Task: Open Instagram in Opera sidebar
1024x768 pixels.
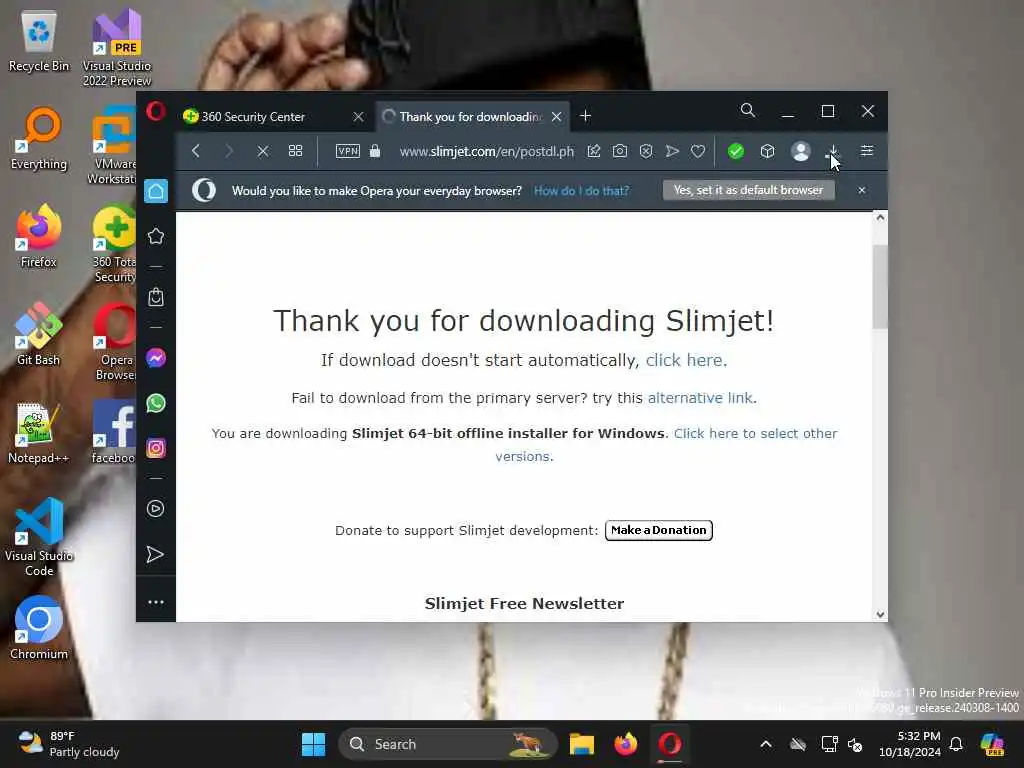Action: click(x=155, y=448)
